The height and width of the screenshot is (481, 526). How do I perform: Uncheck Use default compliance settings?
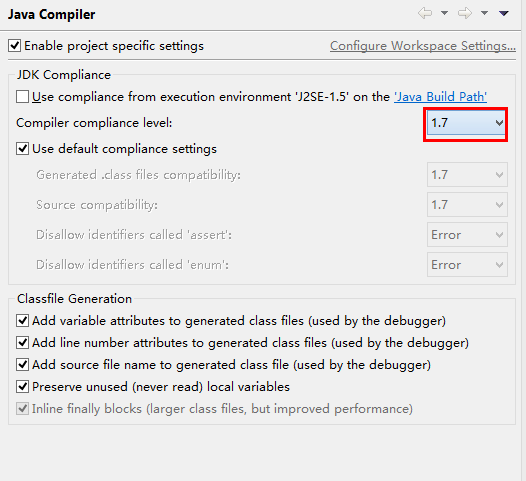(22, 149)
